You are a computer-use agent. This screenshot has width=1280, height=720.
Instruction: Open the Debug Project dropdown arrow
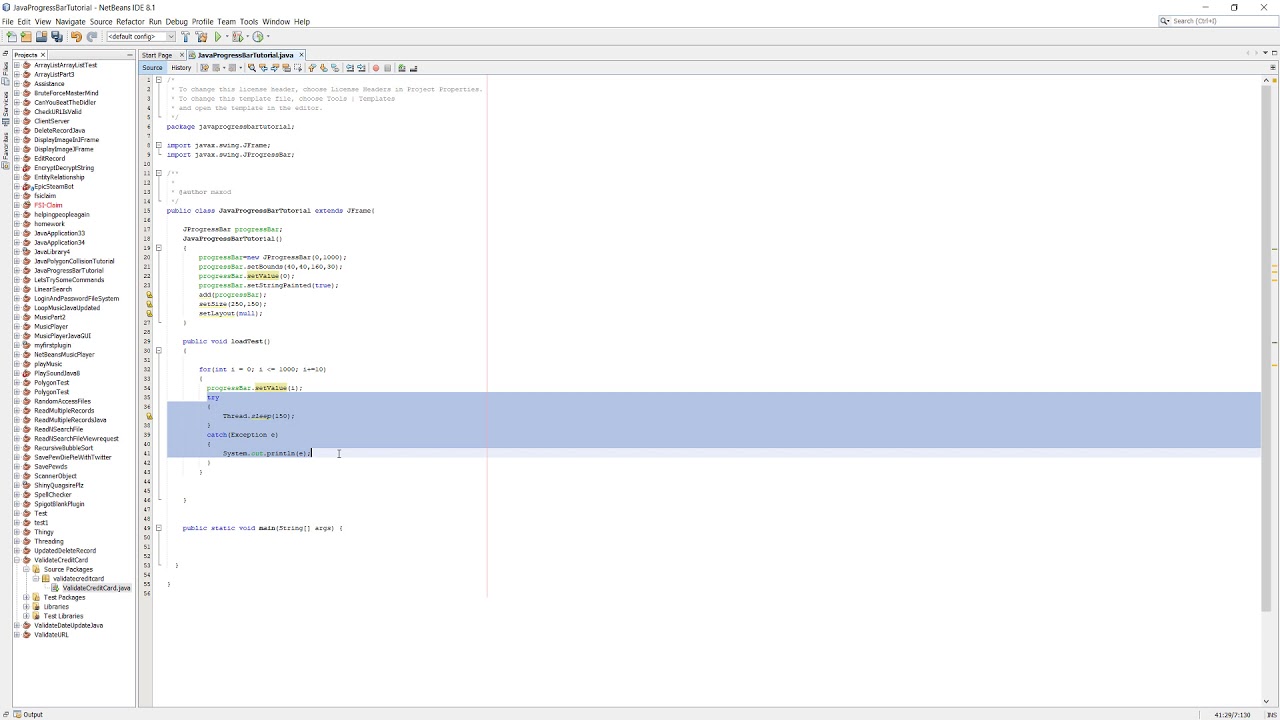pos(247,37)
